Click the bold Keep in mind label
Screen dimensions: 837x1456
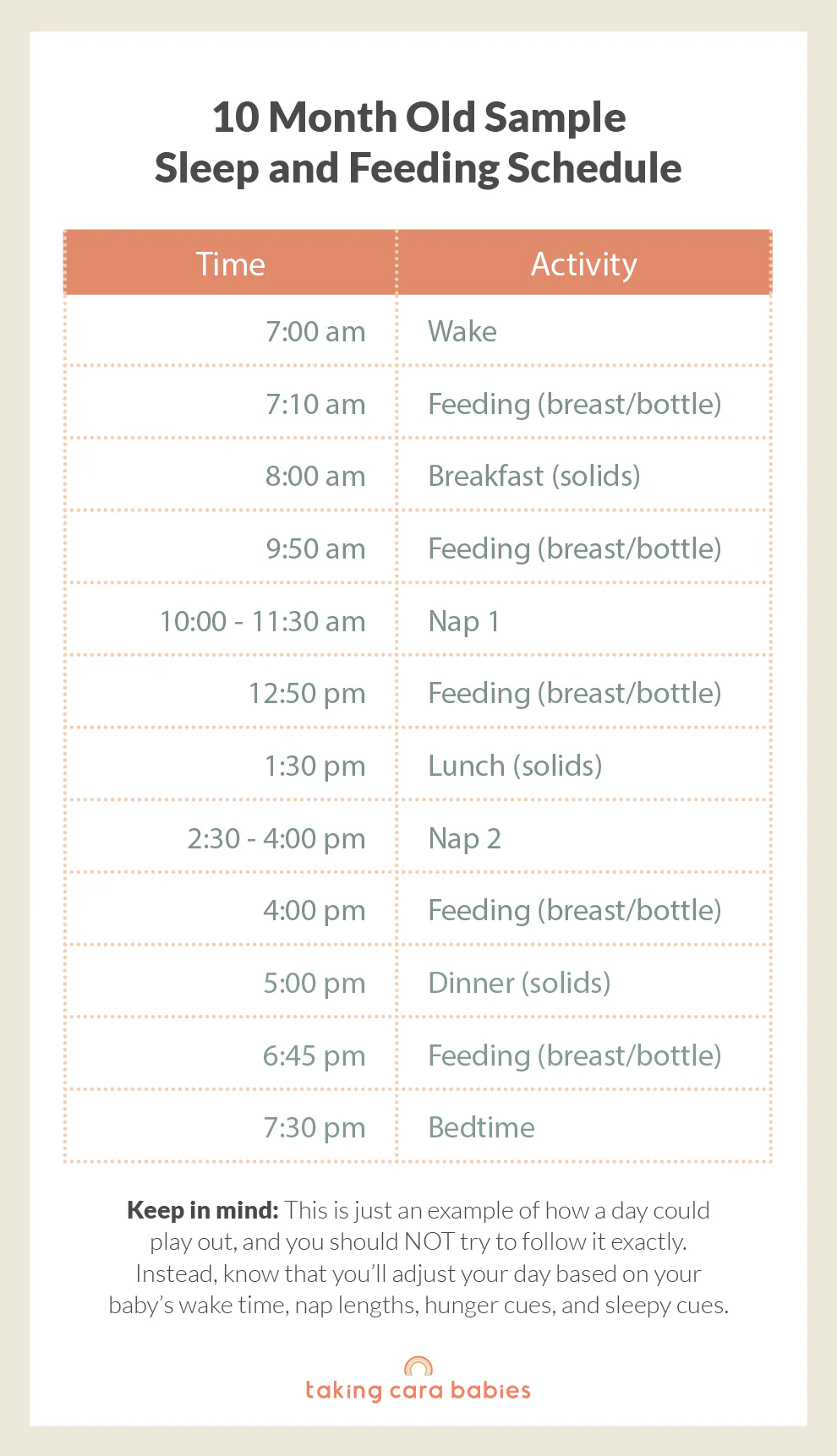point(203,1210)
